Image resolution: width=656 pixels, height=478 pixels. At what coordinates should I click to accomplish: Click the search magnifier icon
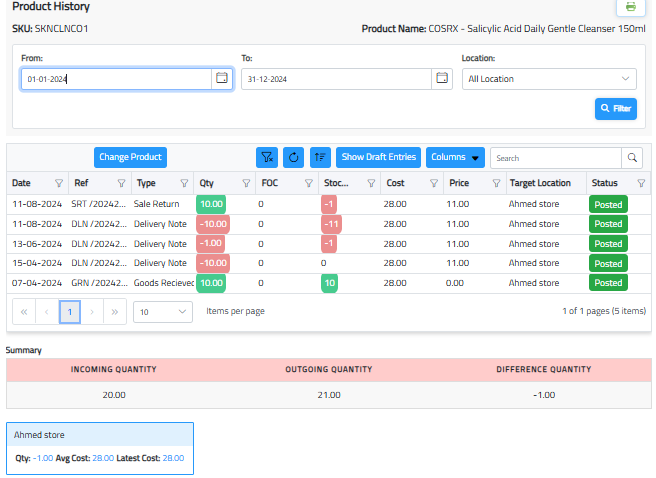[x=631, y=157]
